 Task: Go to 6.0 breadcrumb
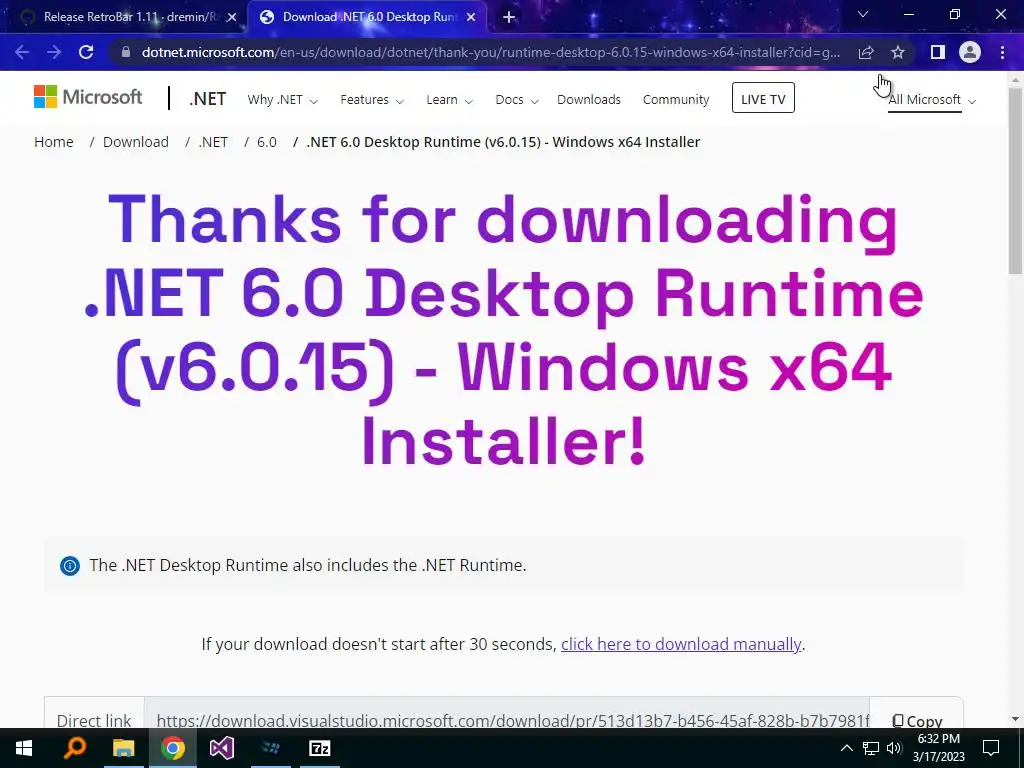pos(266,142)
